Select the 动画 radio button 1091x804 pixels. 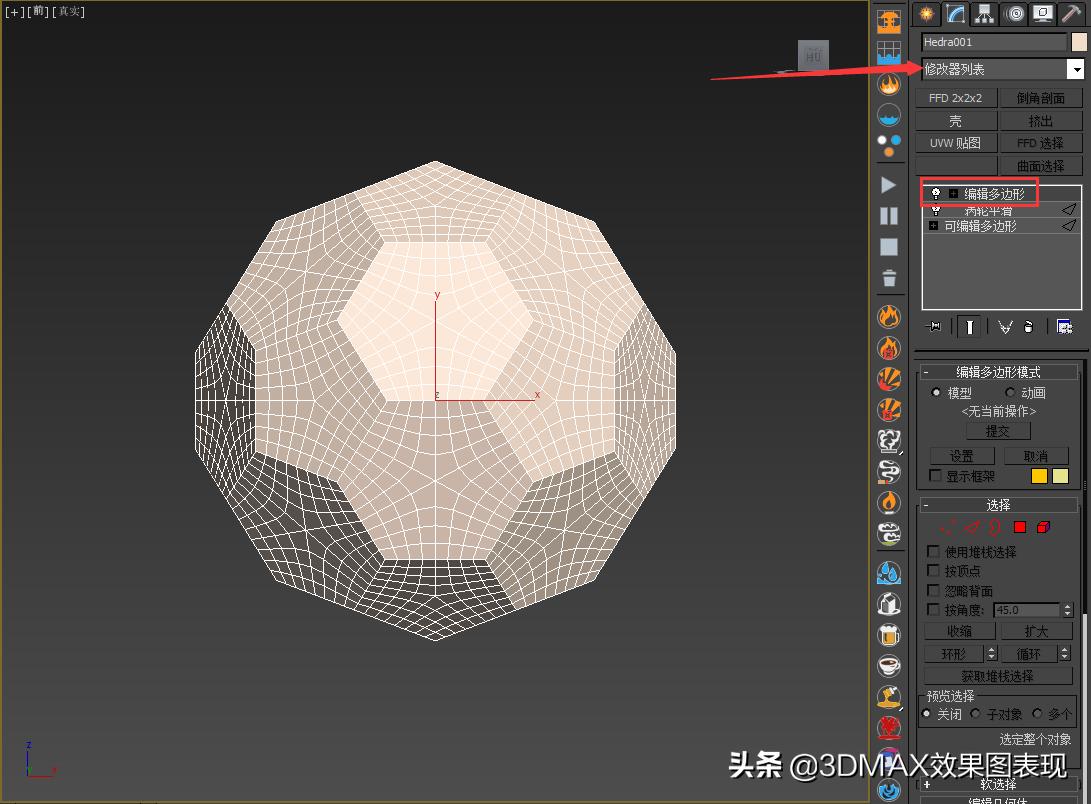[x=1010, y=392]
